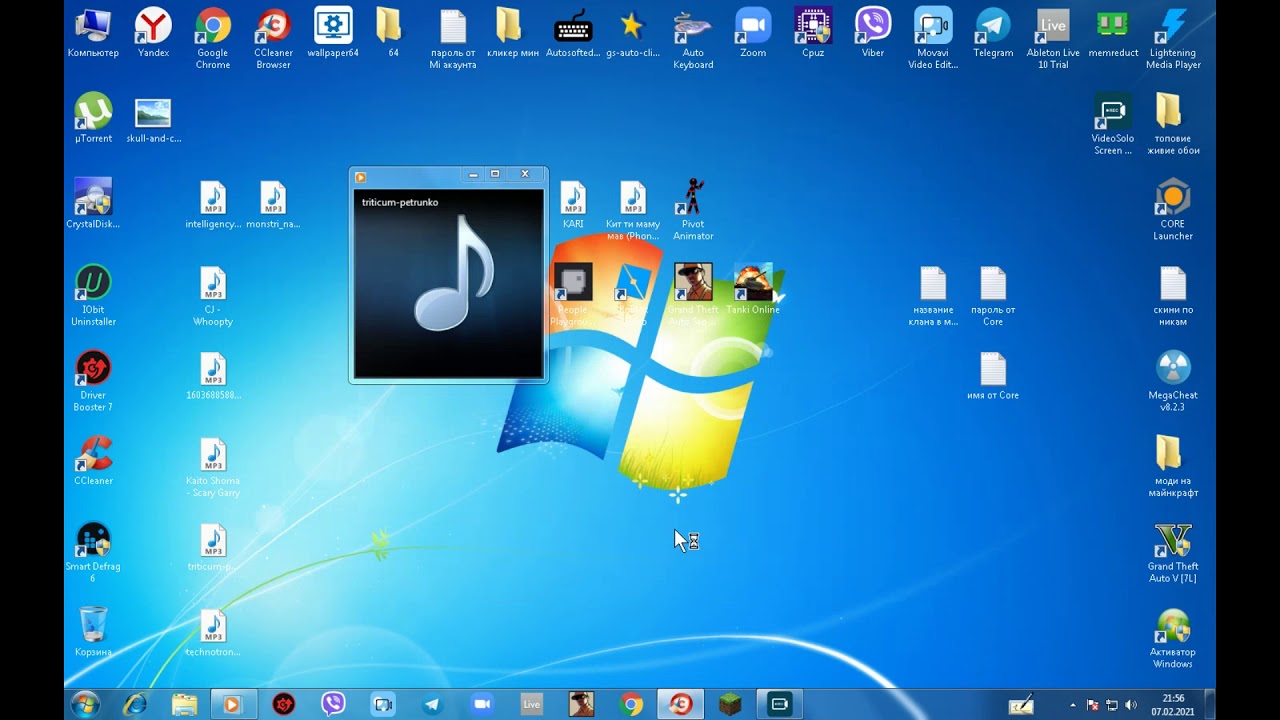Image resolution: width=1280 pixels, height=720 pixels.
Task: Open skull-and-c... image file
Action: 153,119
